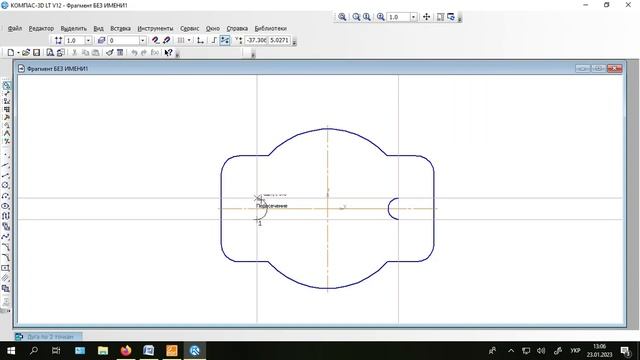Open the current layer 0 dropdown arrow
640x360 pixels.
(142, 40)
